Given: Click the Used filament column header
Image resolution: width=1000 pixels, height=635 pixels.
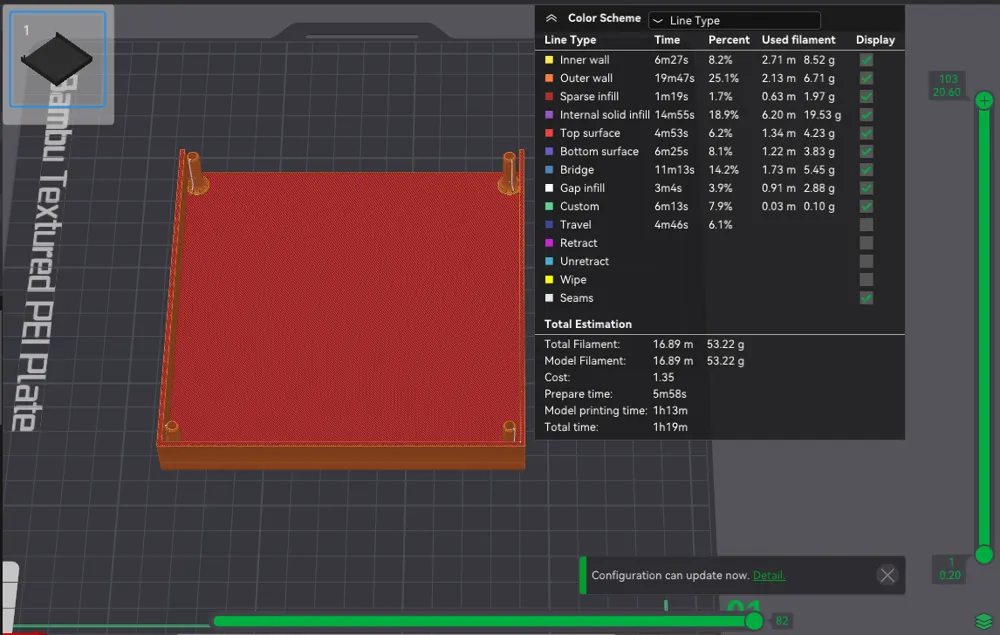Looking at the screenshot, I should (798, 40).
